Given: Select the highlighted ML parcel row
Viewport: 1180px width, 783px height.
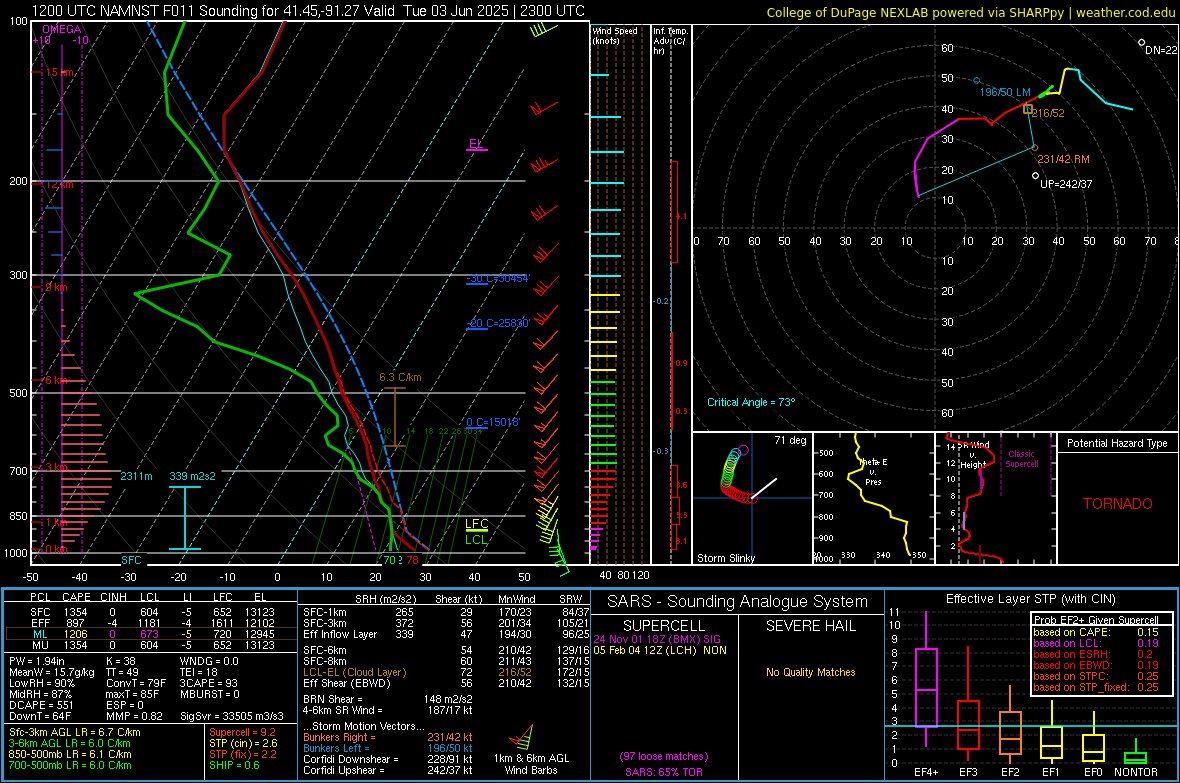Looking at the screenshot, I should 151,635.
